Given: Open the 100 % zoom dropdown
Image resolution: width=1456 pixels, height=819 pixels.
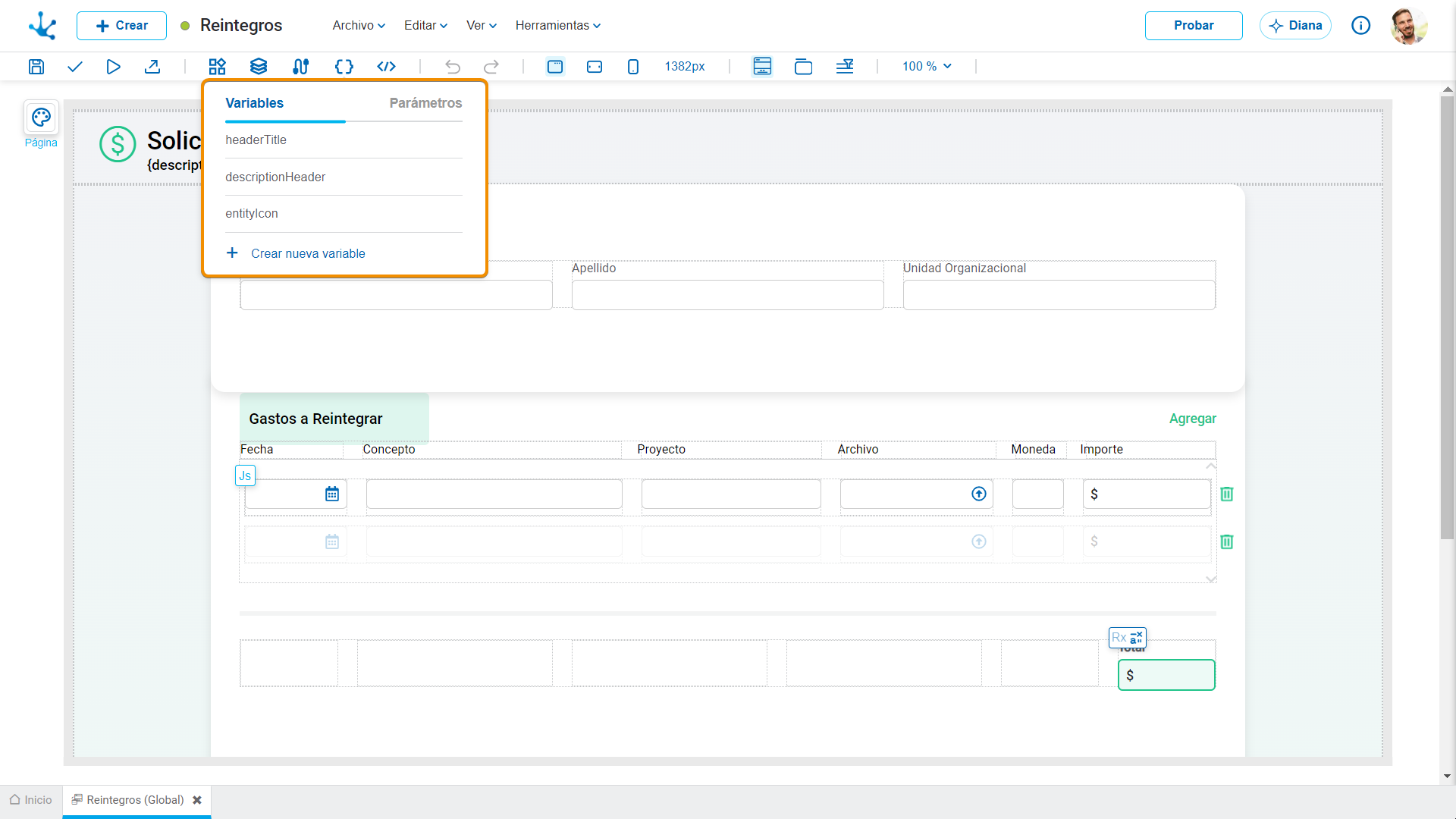Looking at the screenshot, I should [927, 67].
